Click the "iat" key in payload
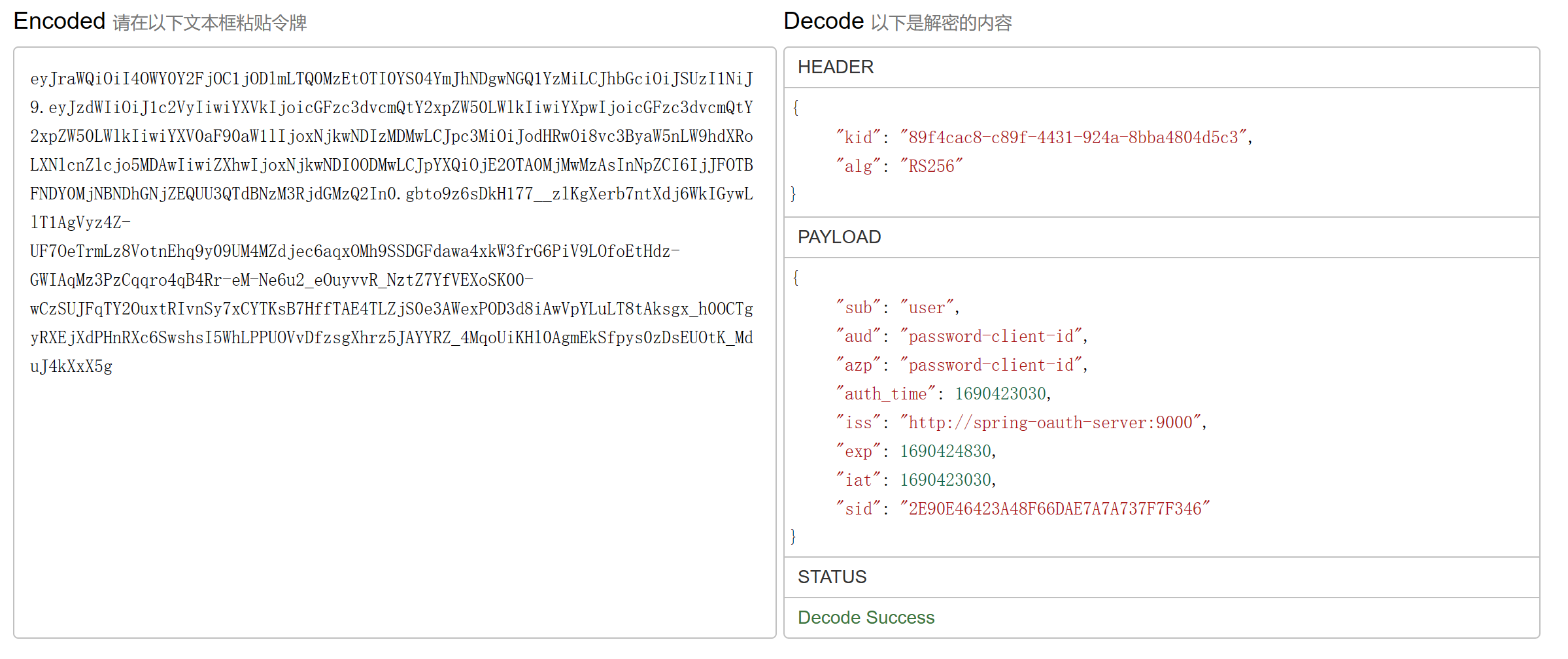Viewport: 1568px width, 659px height. pyautogui.click(x=858, y=480)
